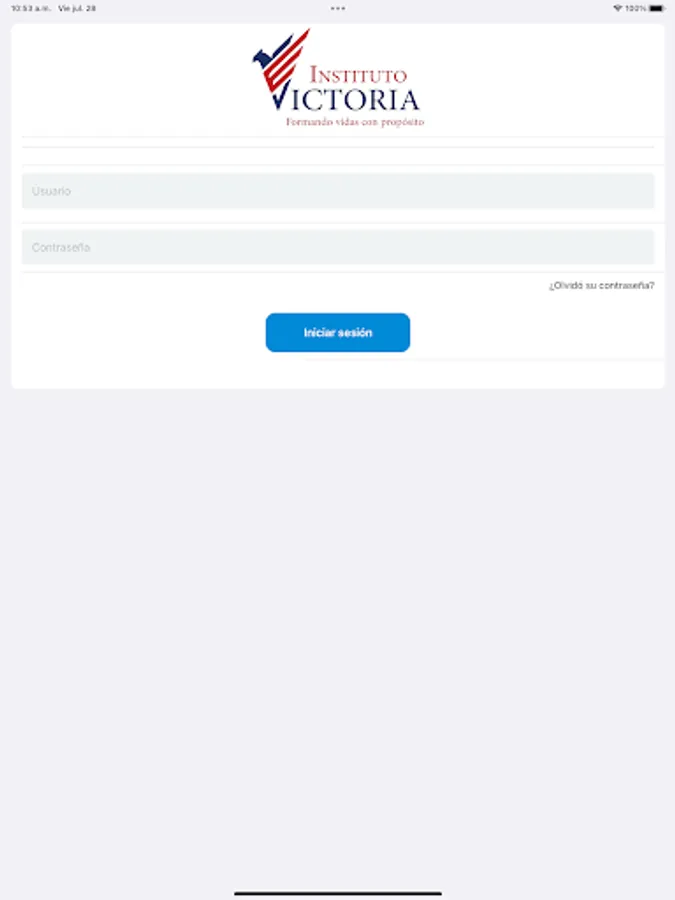Open the three-dot multitasking menu at top
675x900 pixels.
pyautogui.click(x=338, y=8)
